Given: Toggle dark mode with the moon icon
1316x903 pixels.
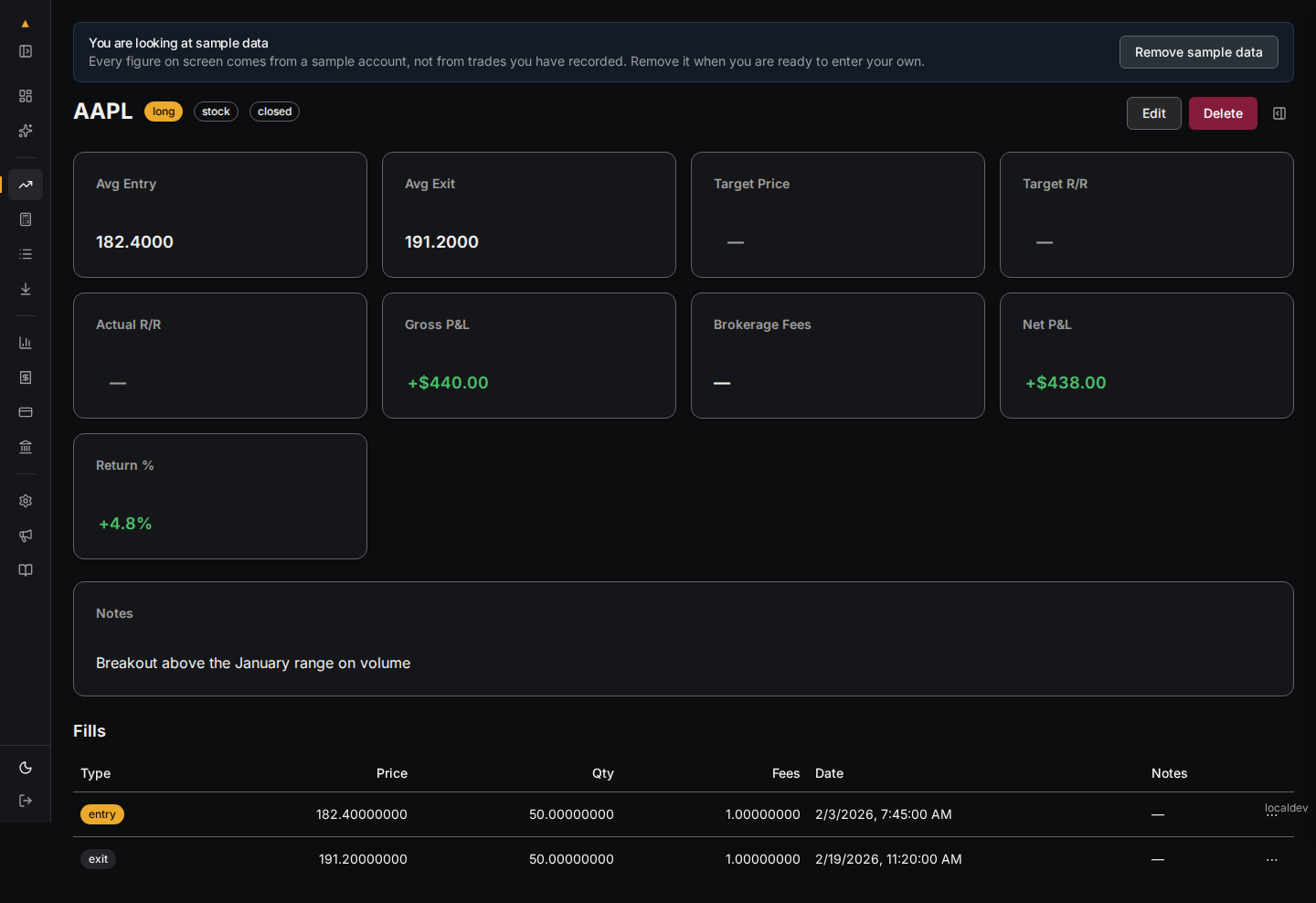Looking at the screenshot, I should click(x=26, y=768).
